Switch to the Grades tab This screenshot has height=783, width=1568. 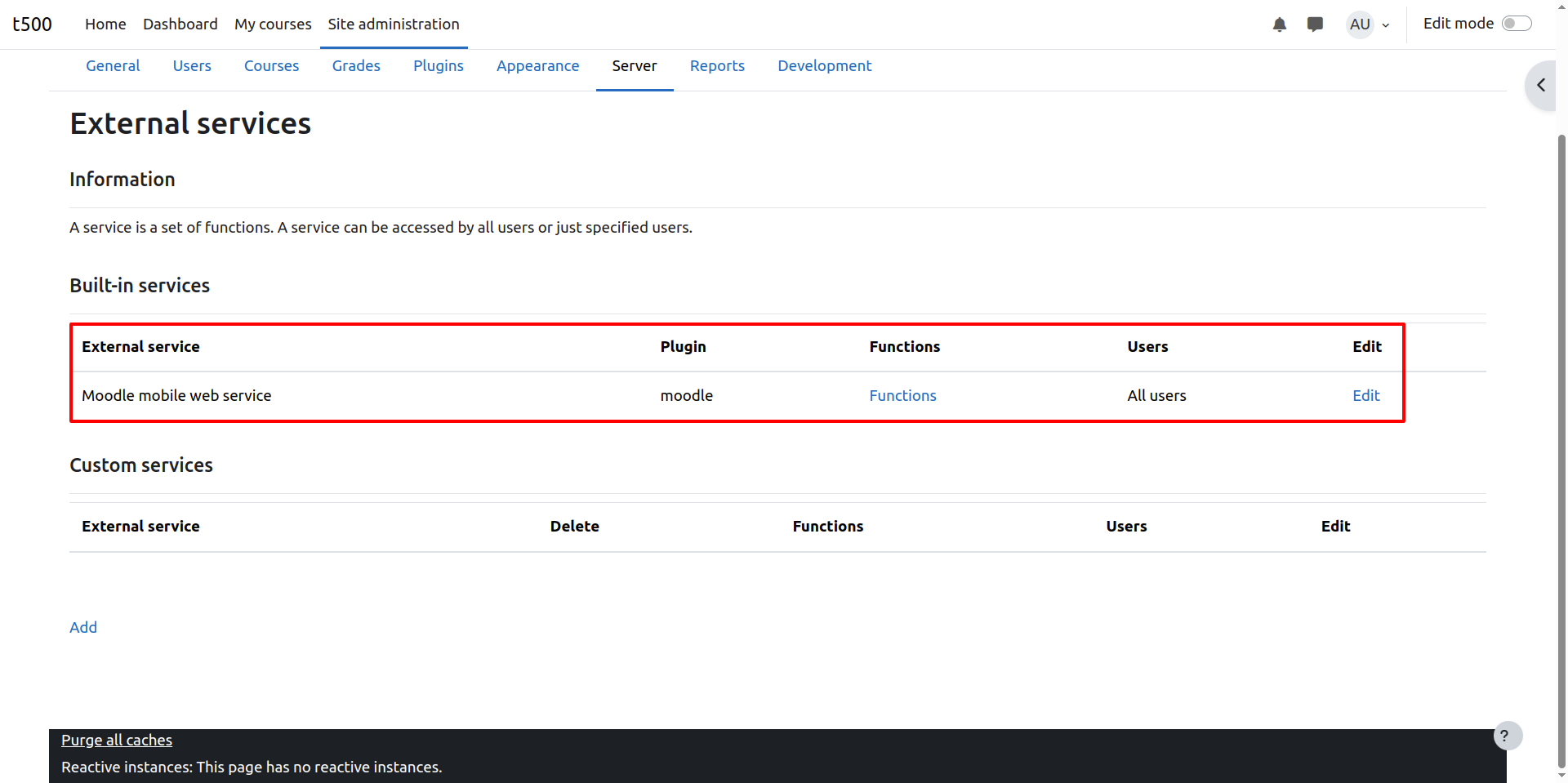click(356, 66)
